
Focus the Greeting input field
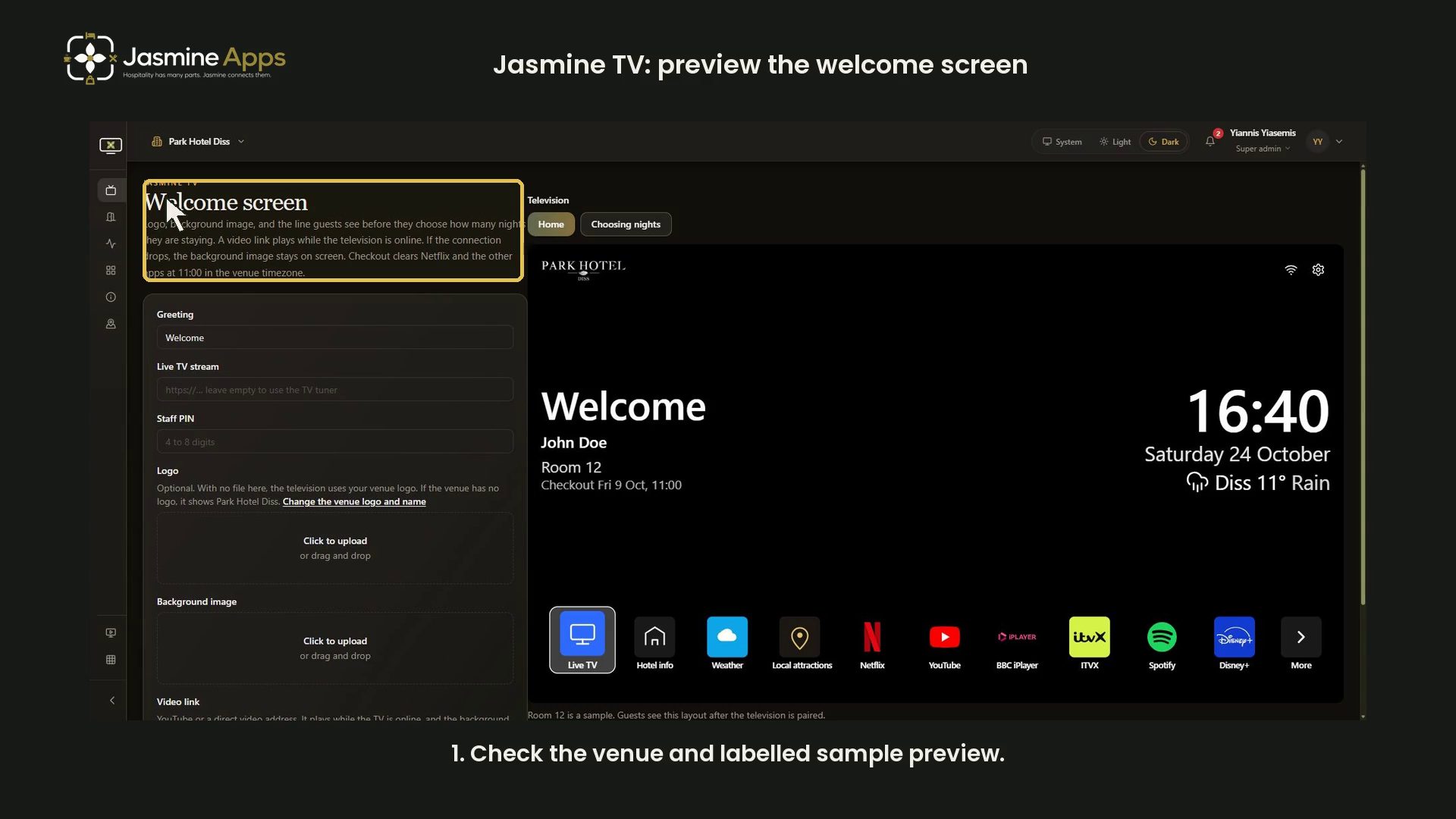click(x=335, y=337)
